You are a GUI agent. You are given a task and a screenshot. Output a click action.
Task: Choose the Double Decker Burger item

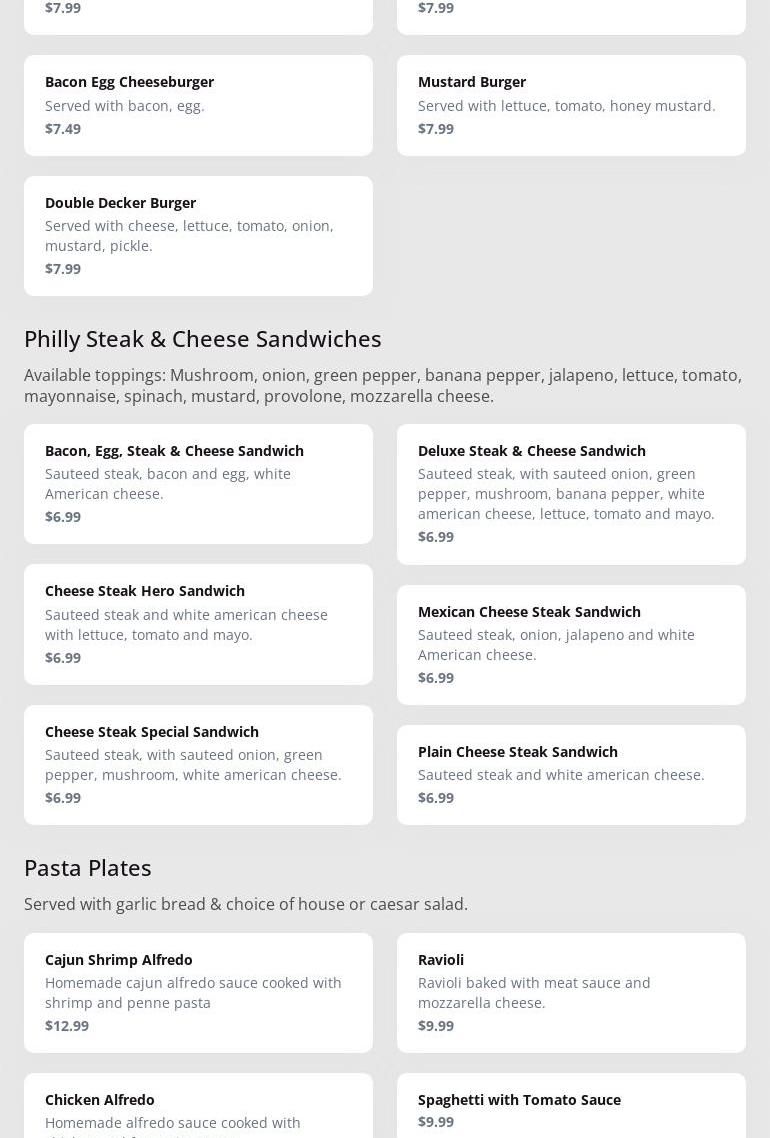point(198,236)
